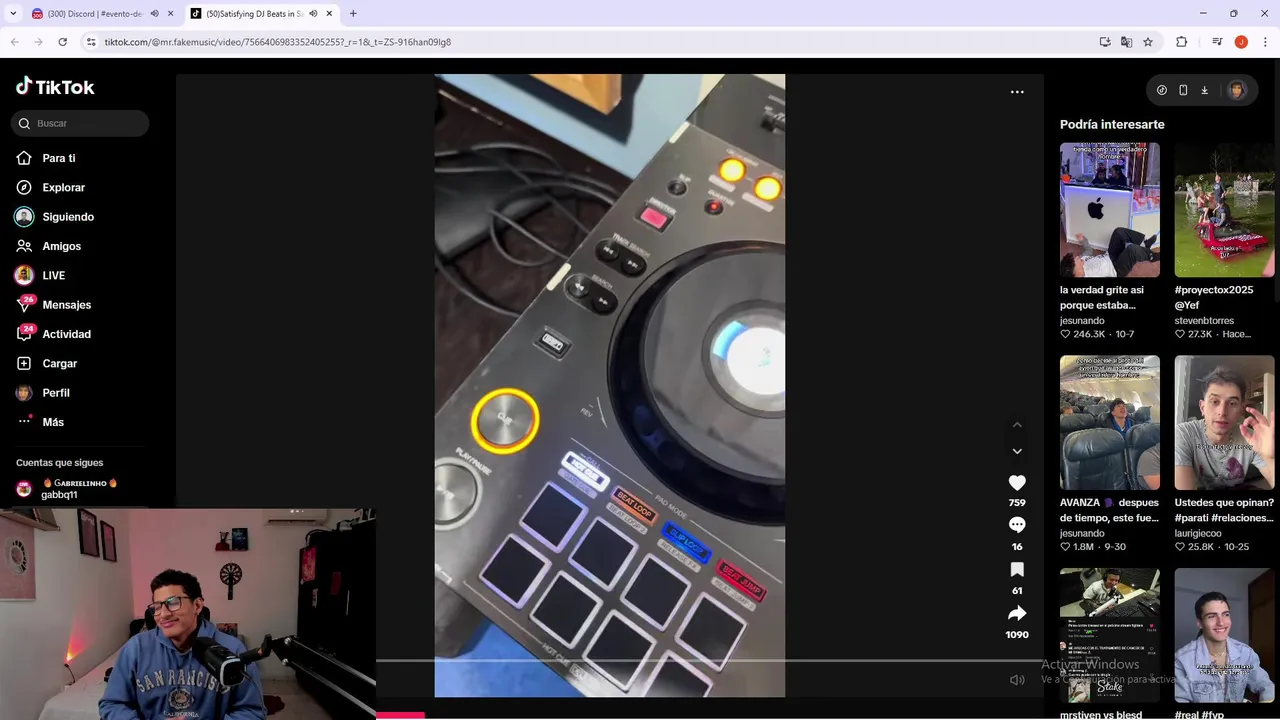The width and height of the screenshot is (1280, 720).
Task: Open 'mrstiven vs blesd' video thumbnail
Action: point(1110,636)
